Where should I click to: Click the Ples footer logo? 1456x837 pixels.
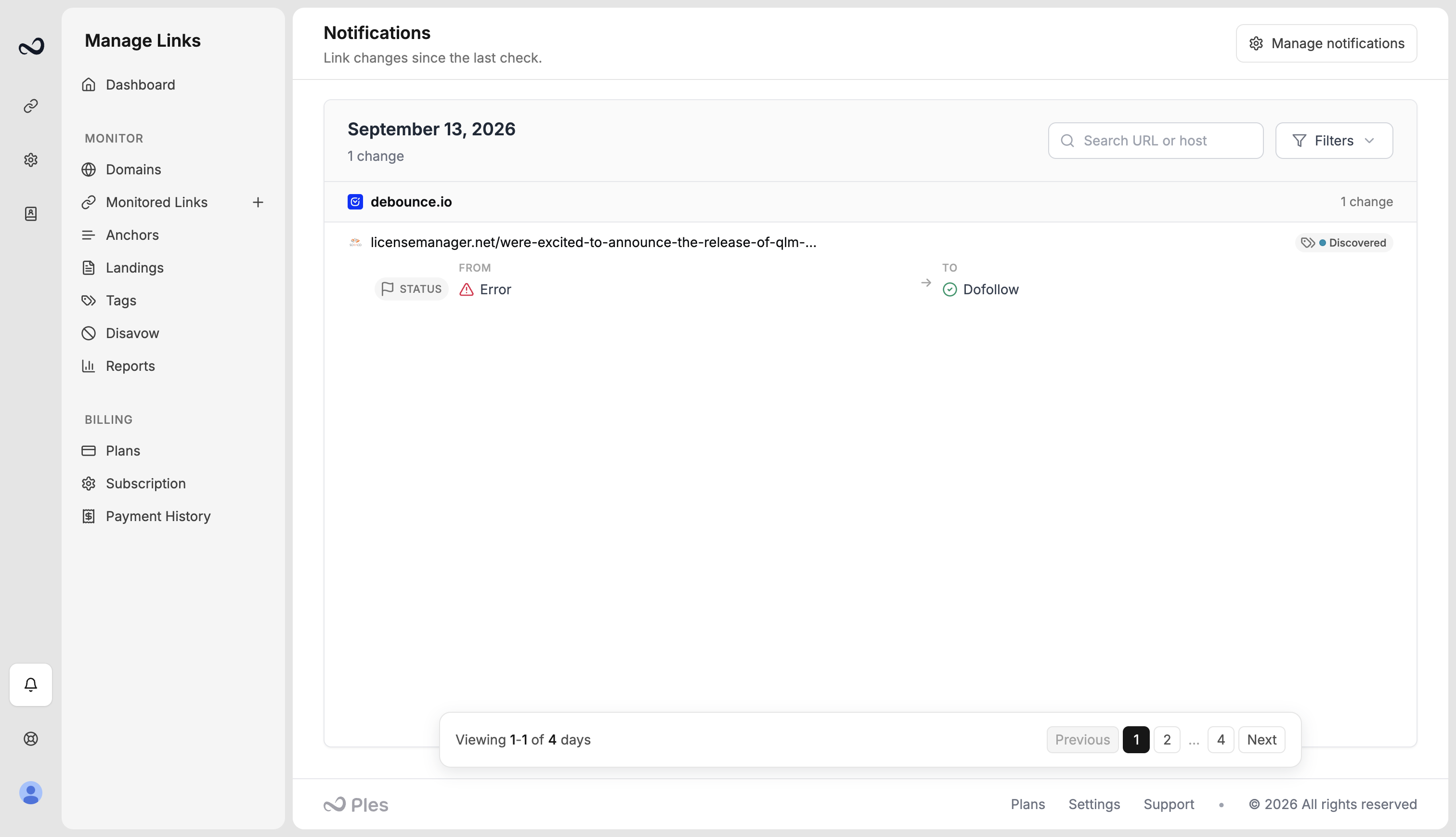tap(356, 805)
